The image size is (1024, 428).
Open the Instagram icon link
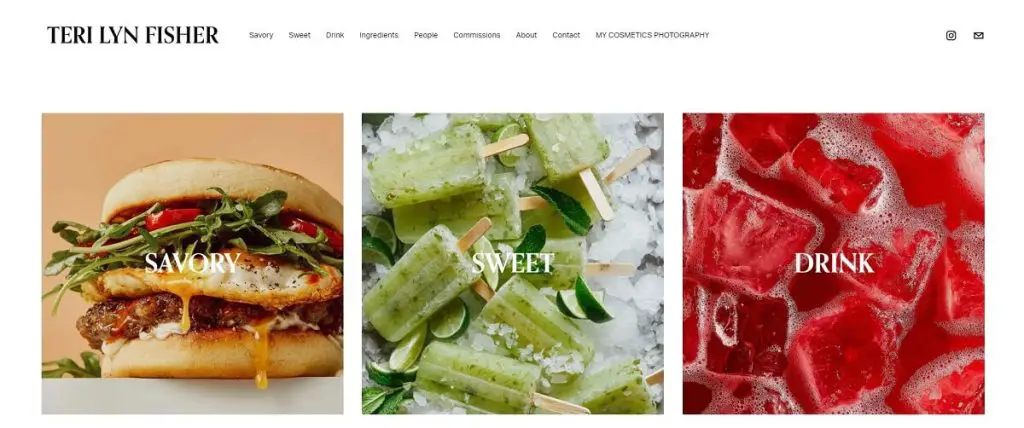click(951, 35)
